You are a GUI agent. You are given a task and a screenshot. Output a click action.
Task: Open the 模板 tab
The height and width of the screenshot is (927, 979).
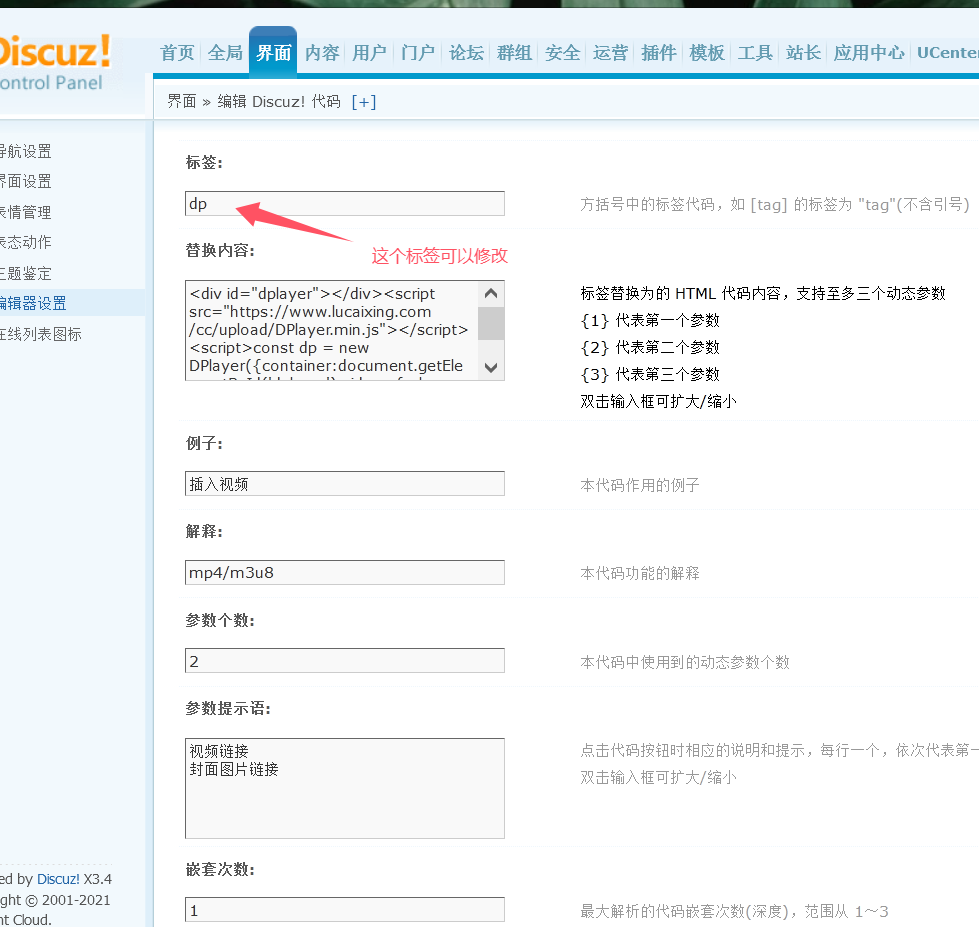click(707, 53)
